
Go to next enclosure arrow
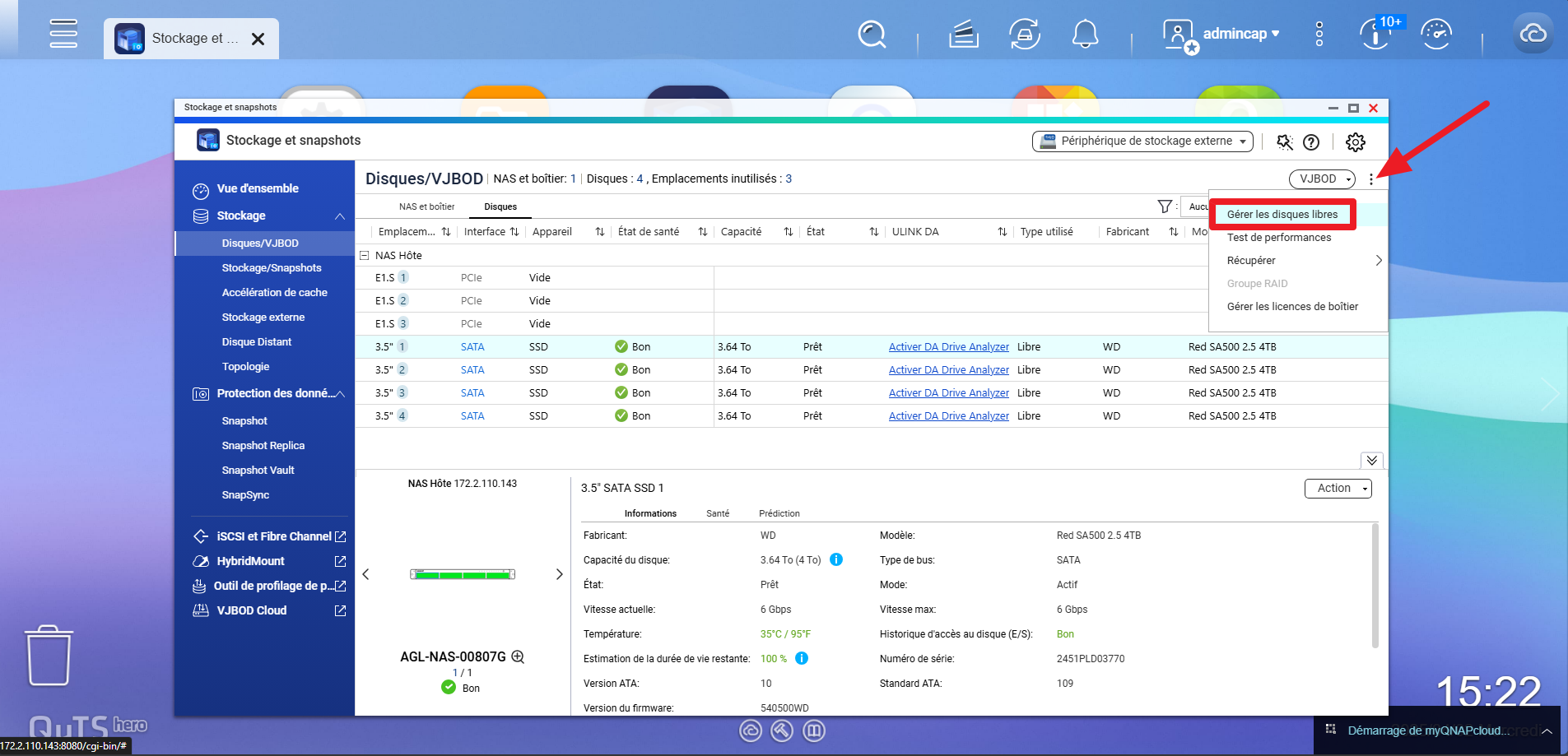tap(559, 574)
